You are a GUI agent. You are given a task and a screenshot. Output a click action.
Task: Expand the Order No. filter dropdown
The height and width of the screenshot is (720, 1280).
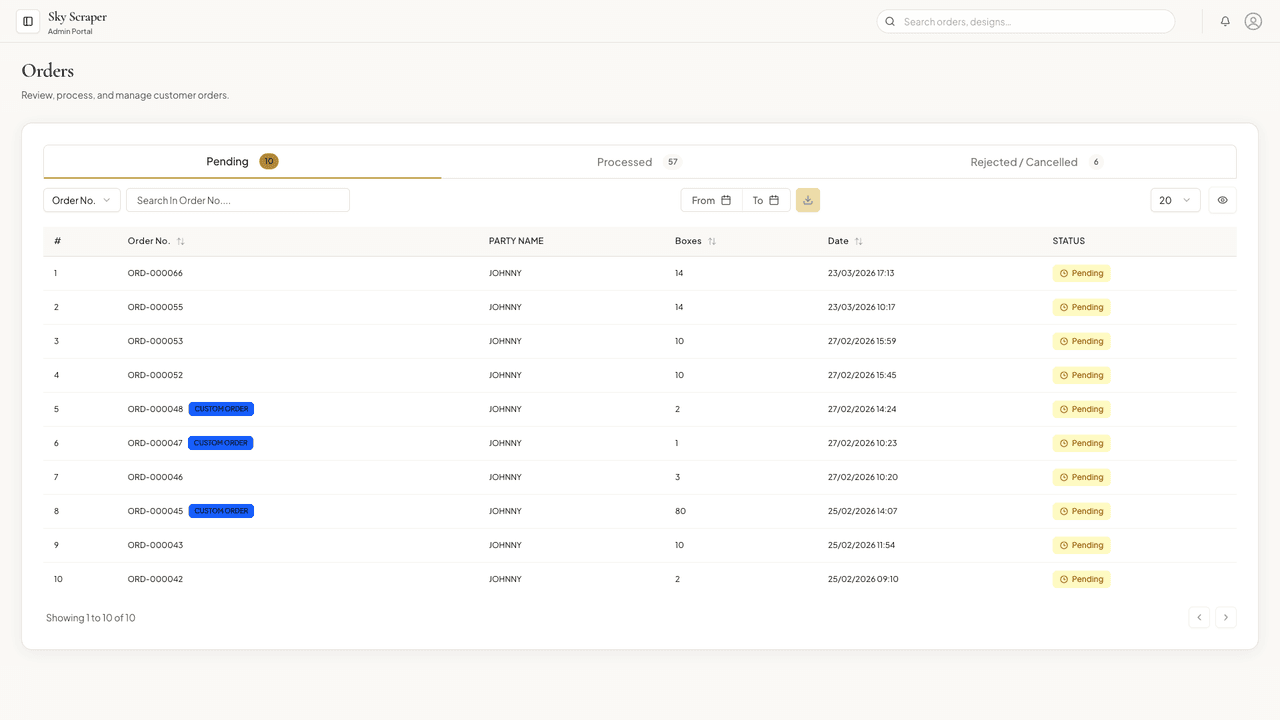click(x=82, y=200)
